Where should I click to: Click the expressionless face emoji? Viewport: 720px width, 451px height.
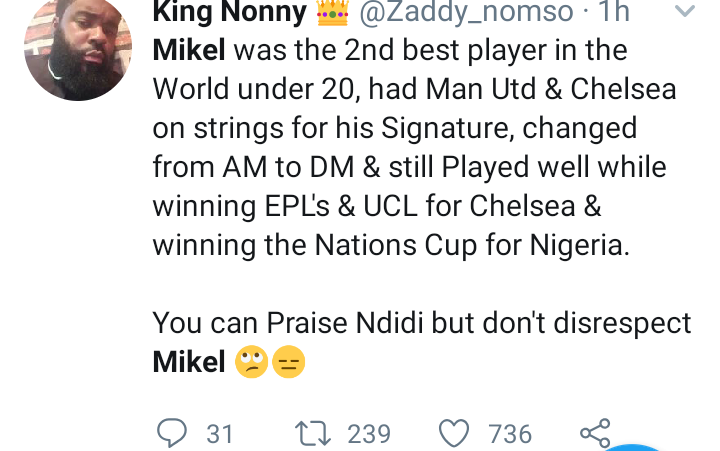click(x=288, y=361)
